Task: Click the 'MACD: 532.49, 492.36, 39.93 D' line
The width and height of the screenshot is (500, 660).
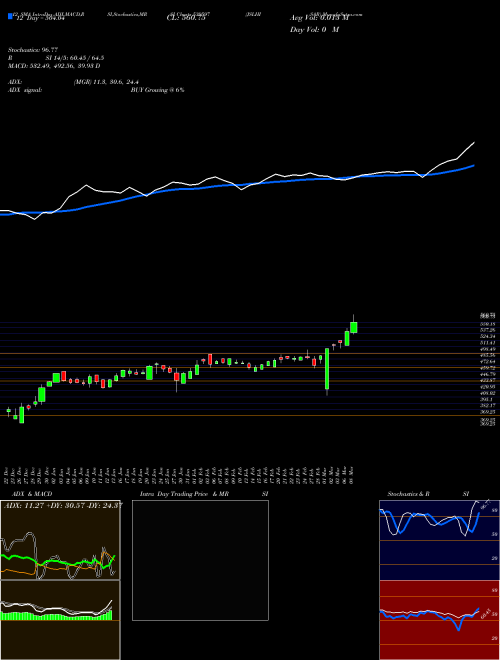Action: point(54,66)
